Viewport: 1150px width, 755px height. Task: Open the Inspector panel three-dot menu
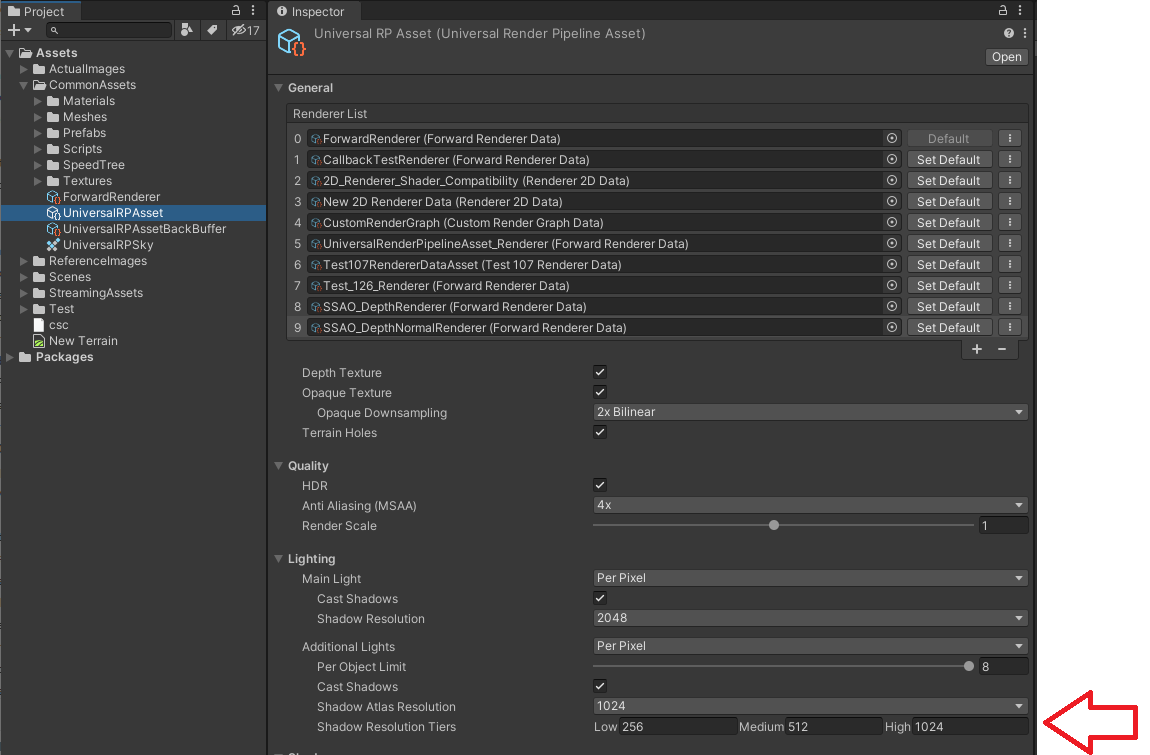click(1020, 10)
